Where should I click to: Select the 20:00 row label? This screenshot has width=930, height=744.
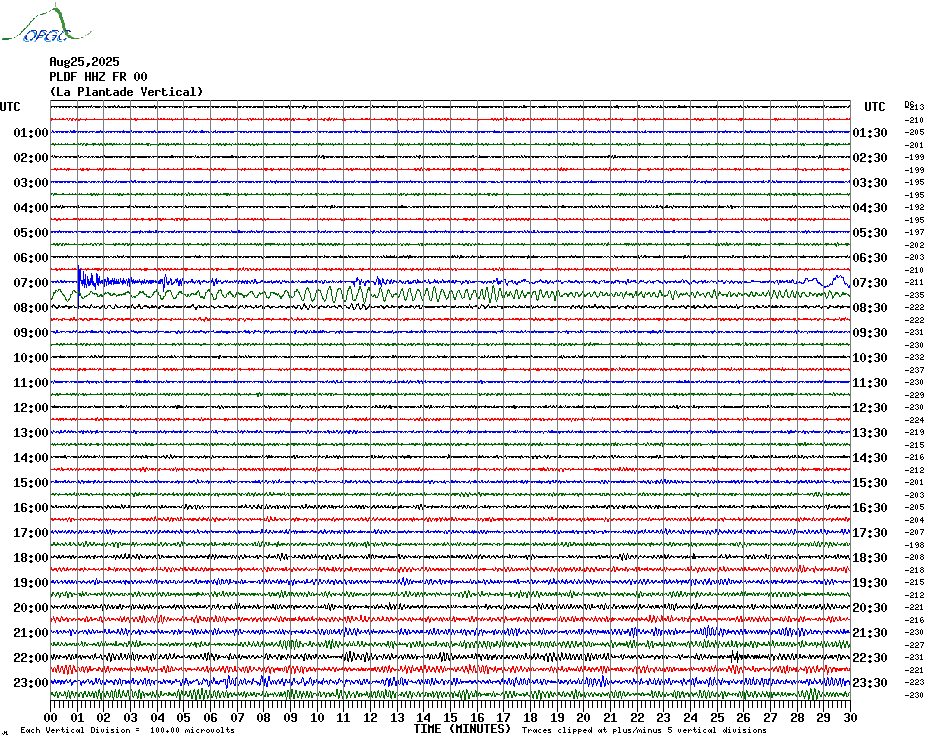coord(31,608)
